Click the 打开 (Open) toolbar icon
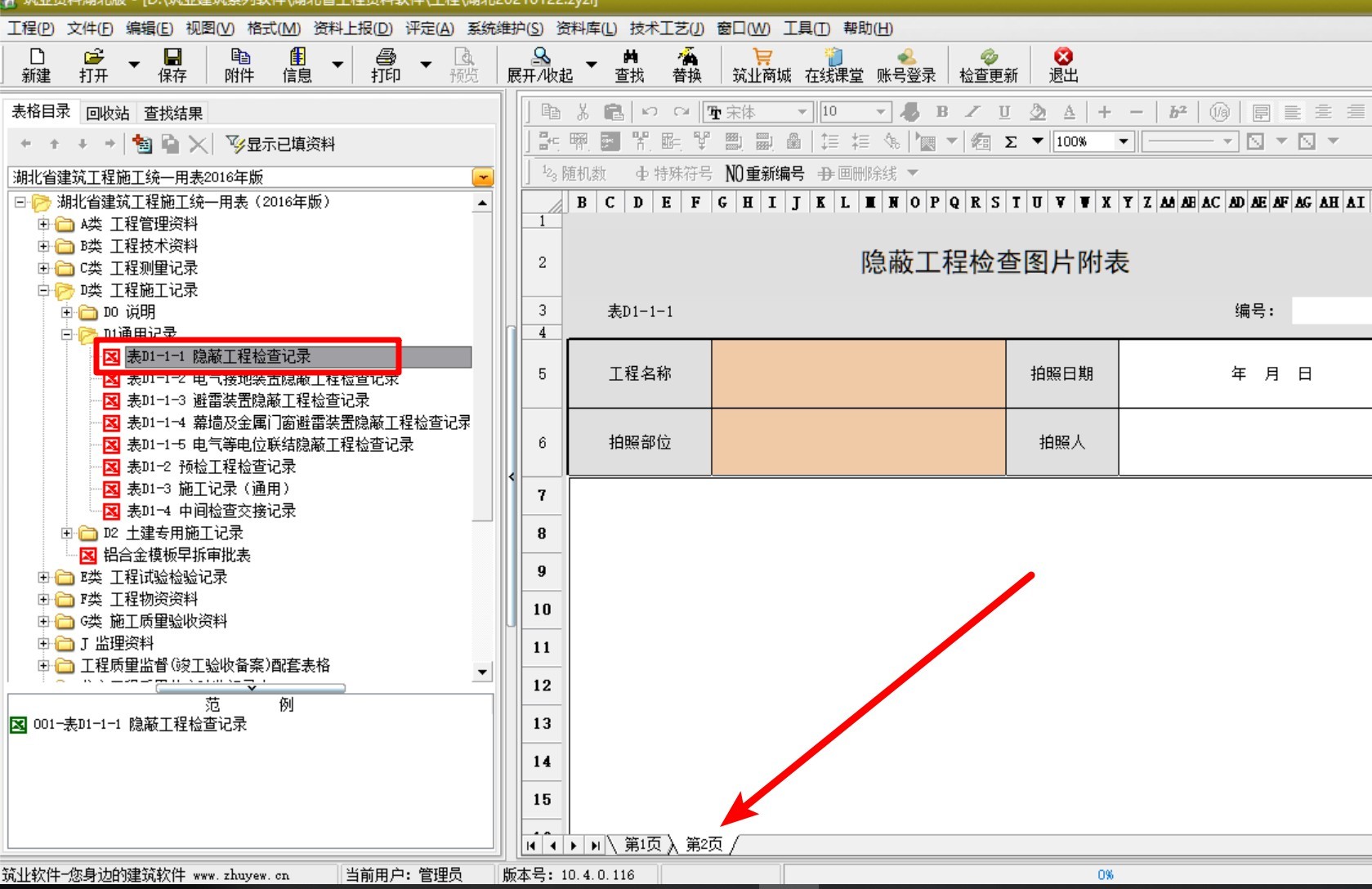Screen dimensions: 1372x889 click(x=93, y=65)
